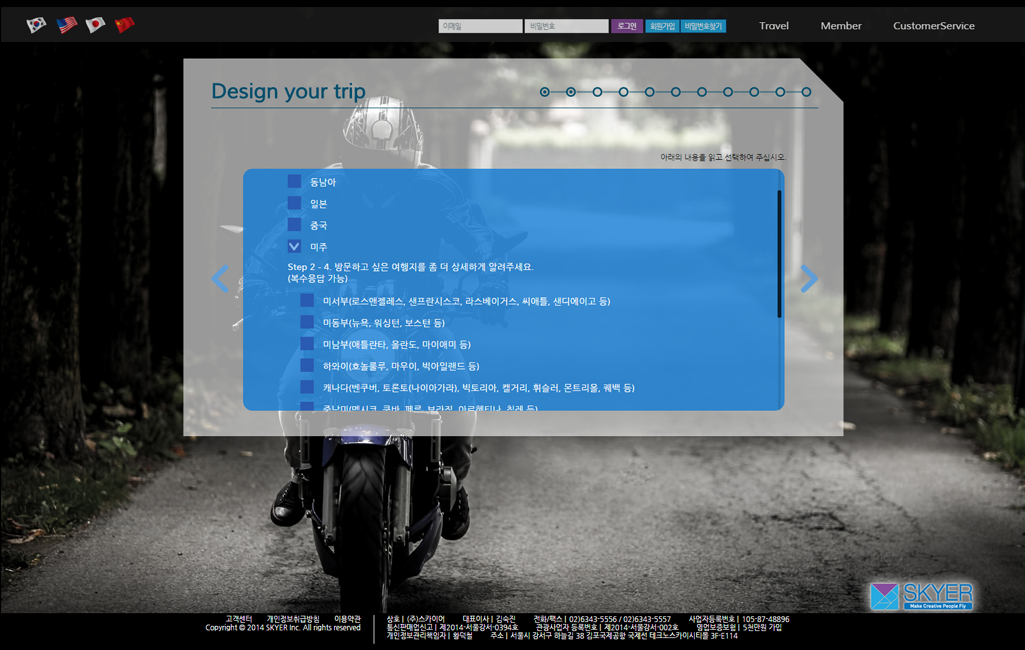The height and width of the screenshot is (650, 1025).
Task: Open the Member menu
Action: point(841,26)
